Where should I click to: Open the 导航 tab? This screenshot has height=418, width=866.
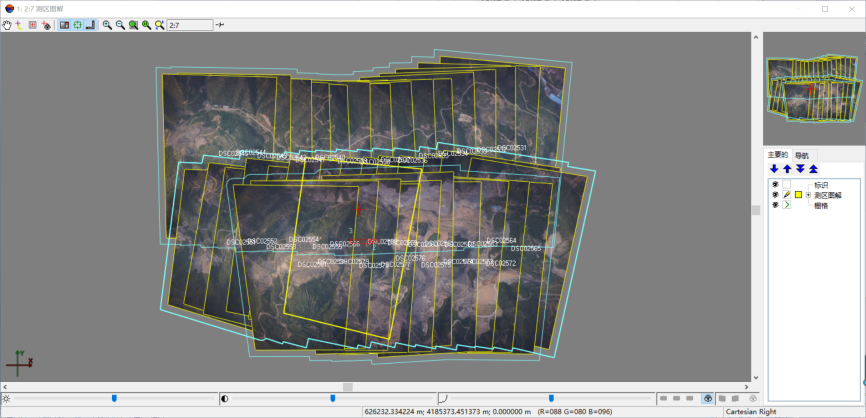(x=802, y=155)
